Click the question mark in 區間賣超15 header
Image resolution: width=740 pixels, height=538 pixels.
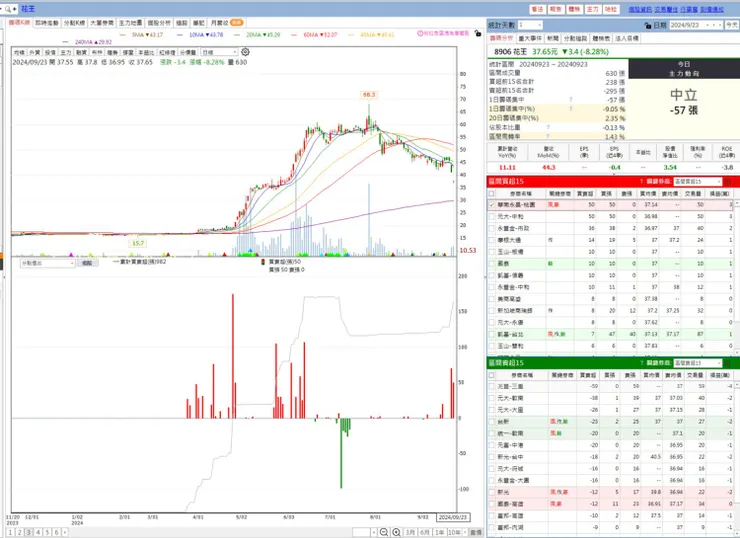[641, 363]
